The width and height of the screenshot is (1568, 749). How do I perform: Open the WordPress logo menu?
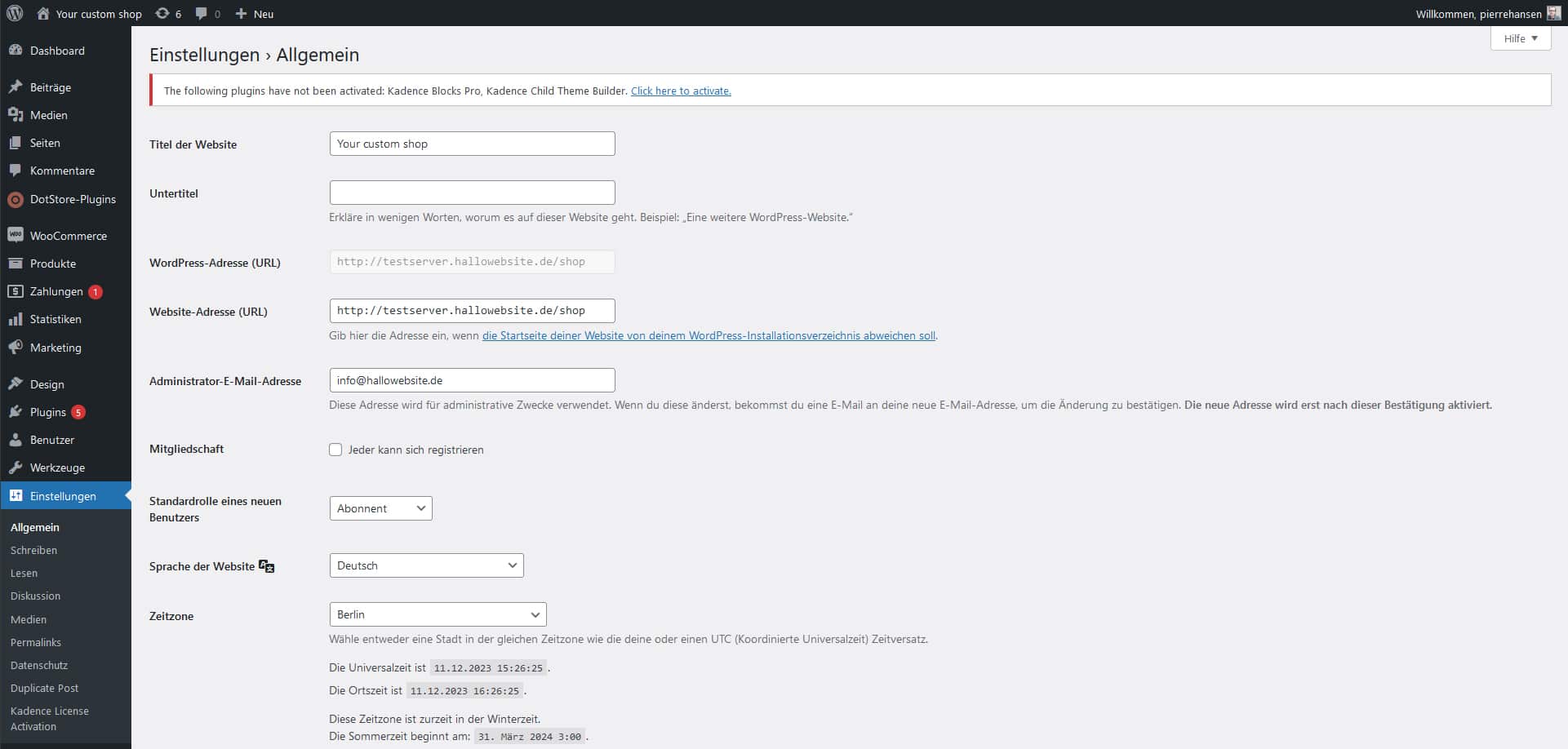(x=15, y=13)
